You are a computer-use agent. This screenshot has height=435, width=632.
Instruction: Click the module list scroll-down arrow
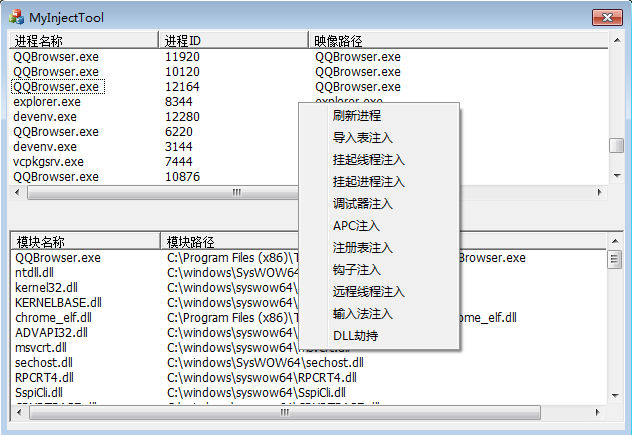click(x=615, y=395)
